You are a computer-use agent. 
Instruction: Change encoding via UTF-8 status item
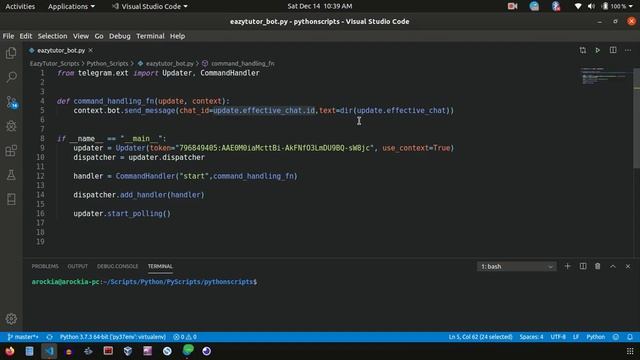pyautogui.click(x=558, y=337)
